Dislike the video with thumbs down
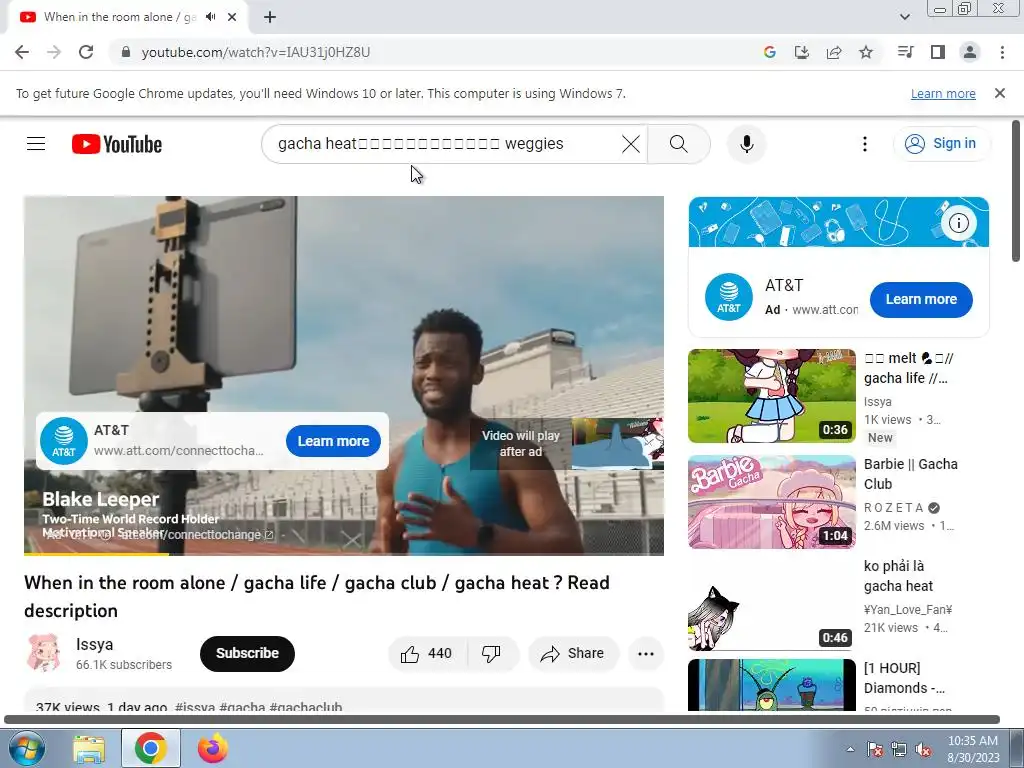This screenshot has height=768, width=1024. coord(492,654)
